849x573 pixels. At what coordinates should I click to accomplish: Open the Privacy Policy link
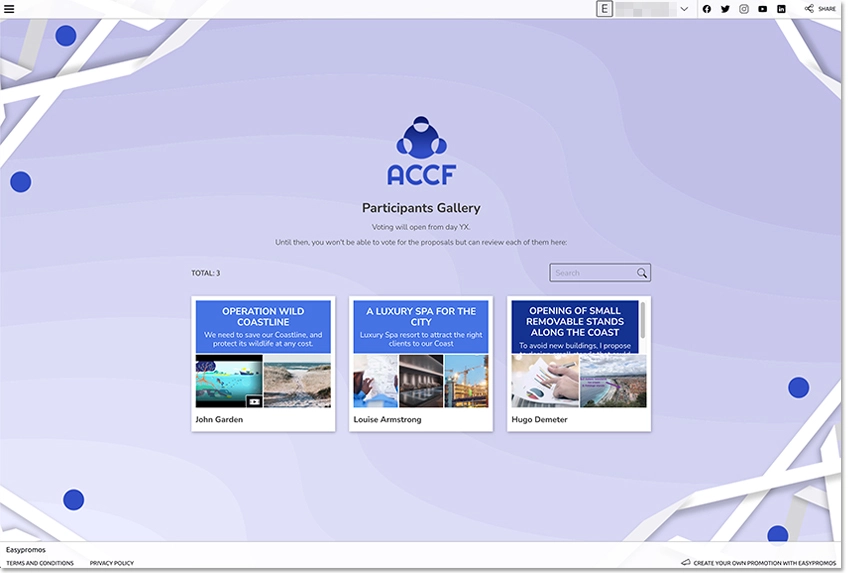coord(112,563)
